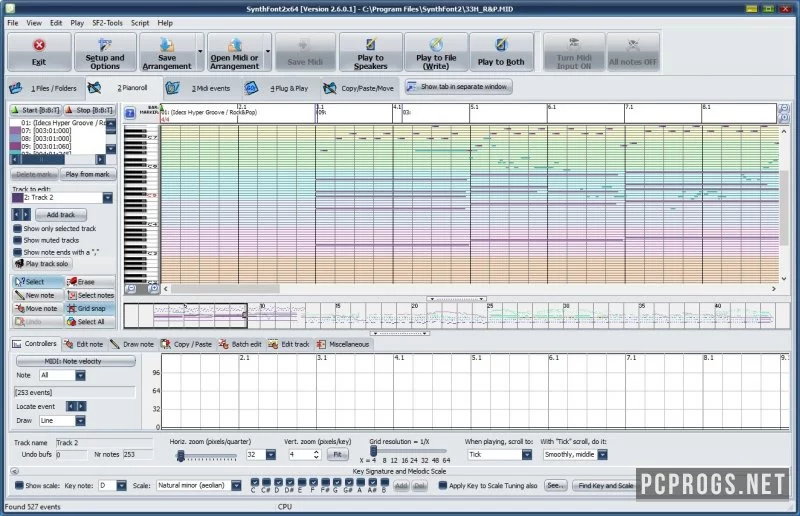Switch to the 1 Files / Folders tab

45,88
